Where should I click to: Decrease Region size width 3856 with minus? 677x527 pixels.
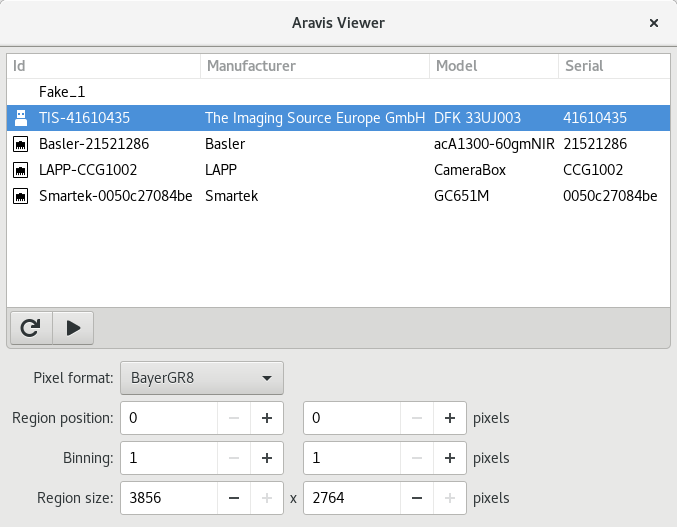pyautogui.click(x=234, y=498)
